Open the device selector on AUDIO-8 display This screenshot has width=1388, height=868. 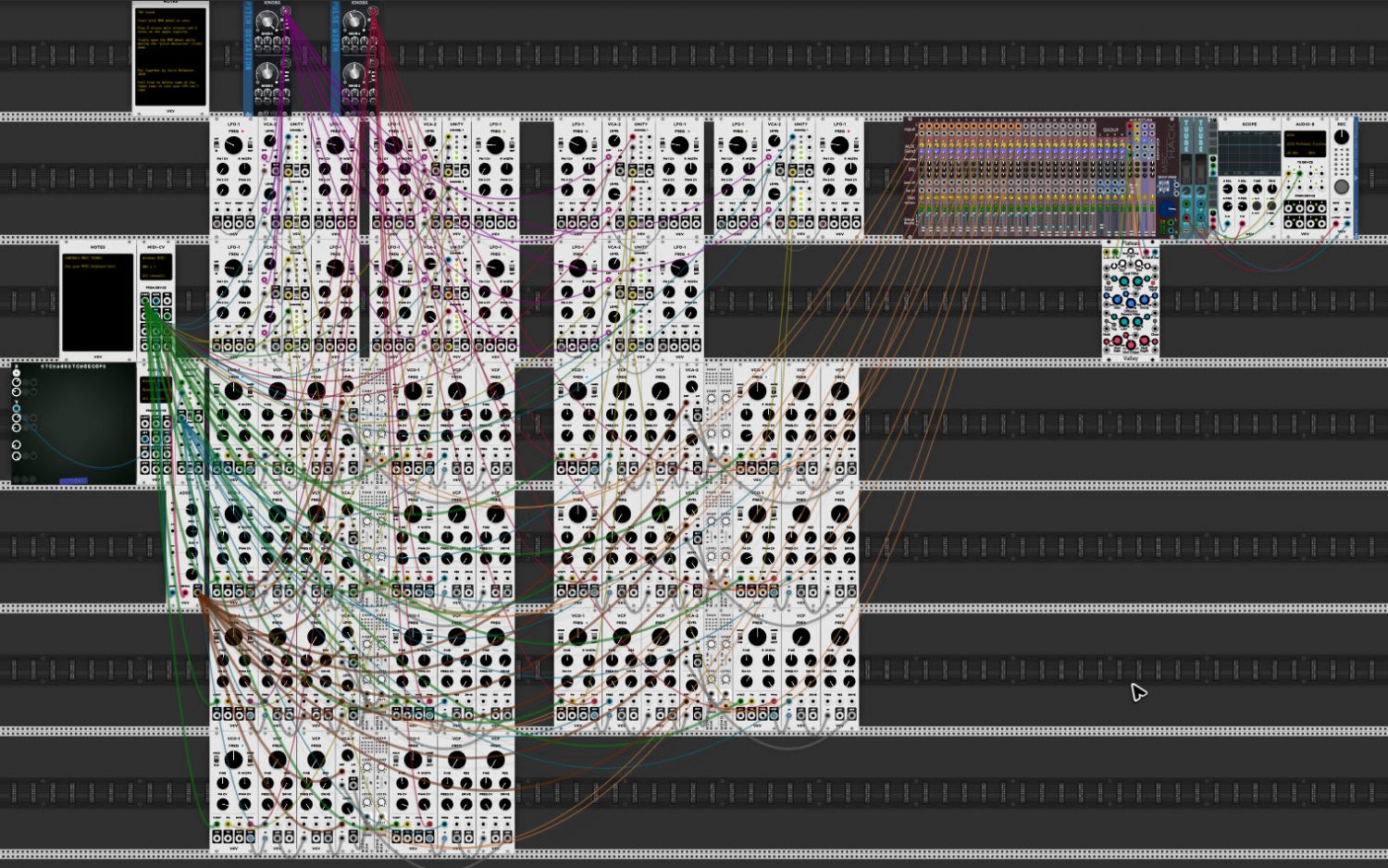[1305, 144]
